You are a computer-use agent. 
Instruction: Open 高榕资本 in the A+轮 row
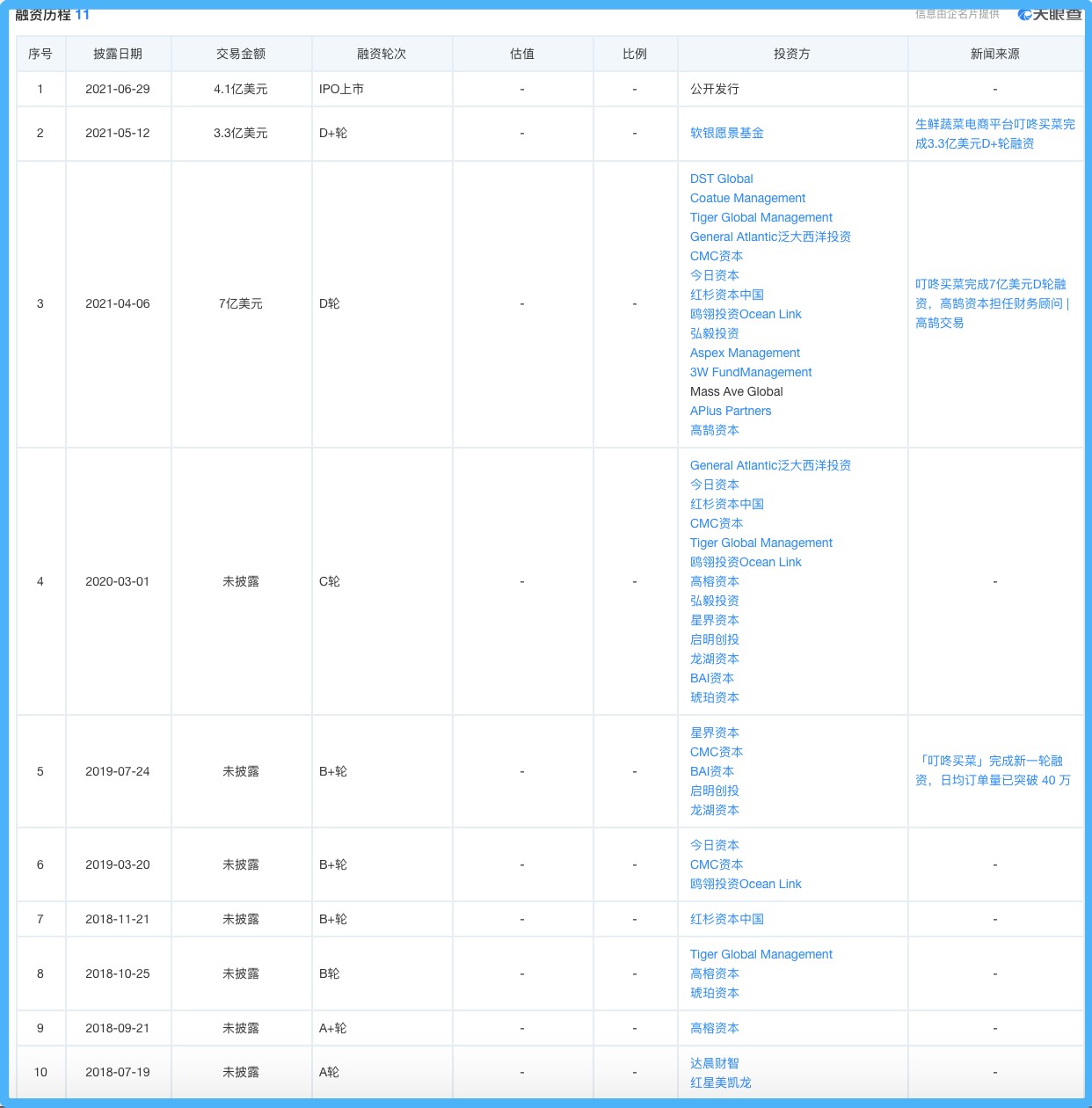[x=714, y=1028]
